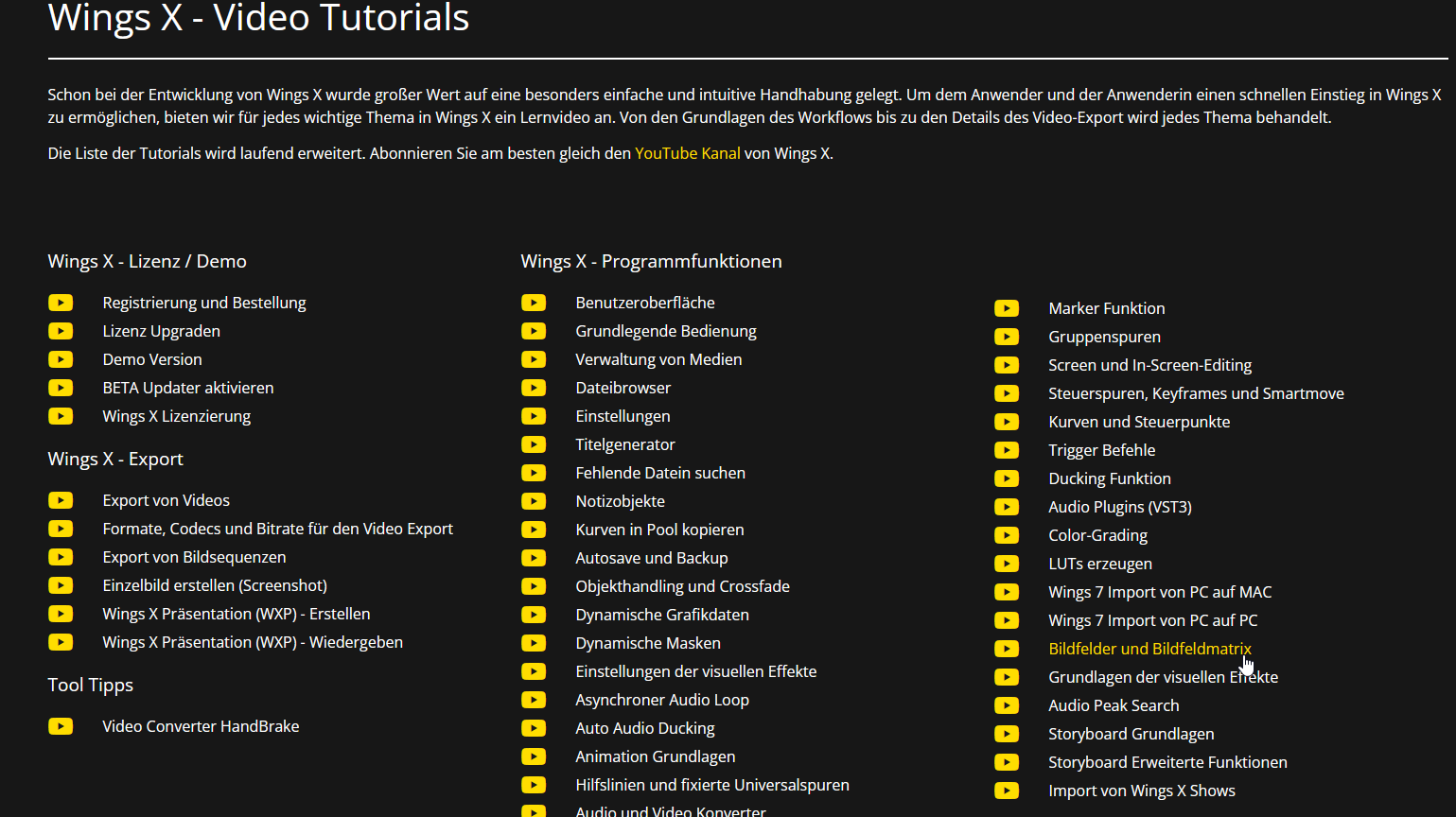Image resolution: width=1456 pixels, height=817 pixels.
Task: Open the Registrierung und Bestellung tutorial
Action: point(204,303)
